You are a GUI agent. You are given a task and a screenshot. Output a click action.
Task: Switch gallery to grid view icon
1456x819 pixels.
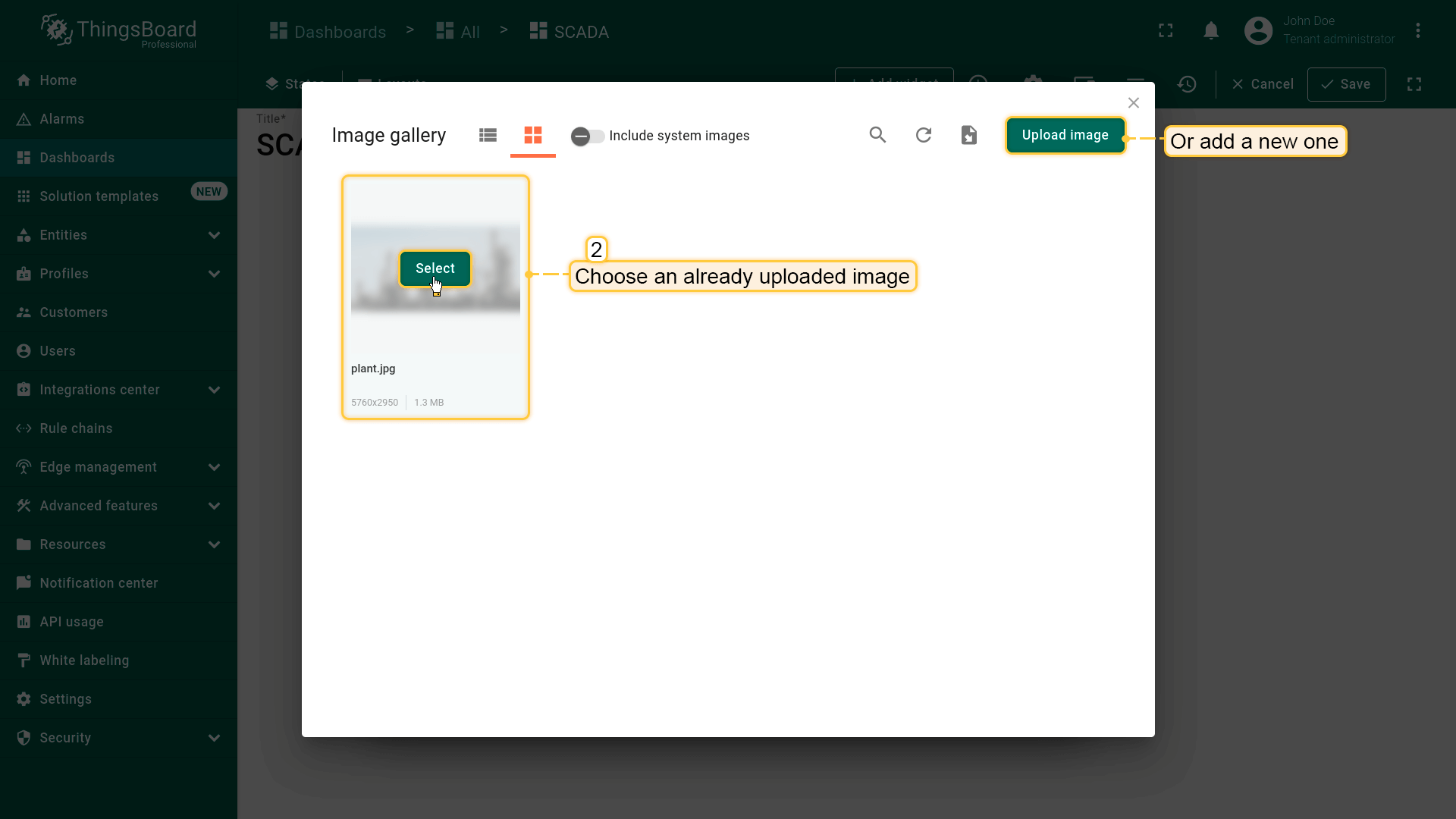(x=533, y=135)
